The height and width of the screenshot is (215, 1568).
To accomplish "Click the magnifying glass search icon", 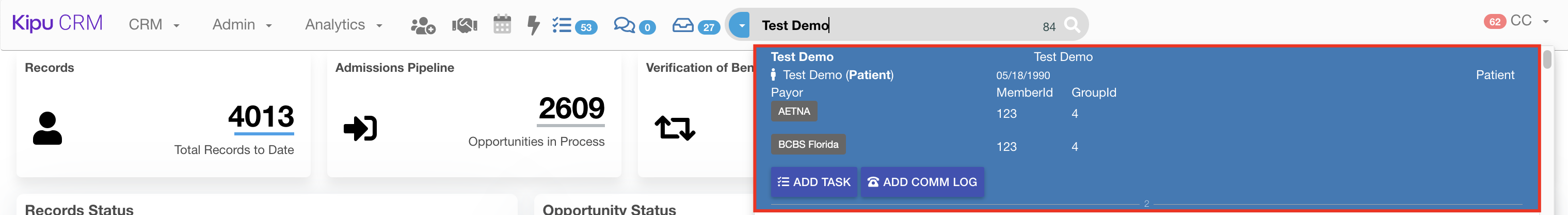I will (1072, 25).
